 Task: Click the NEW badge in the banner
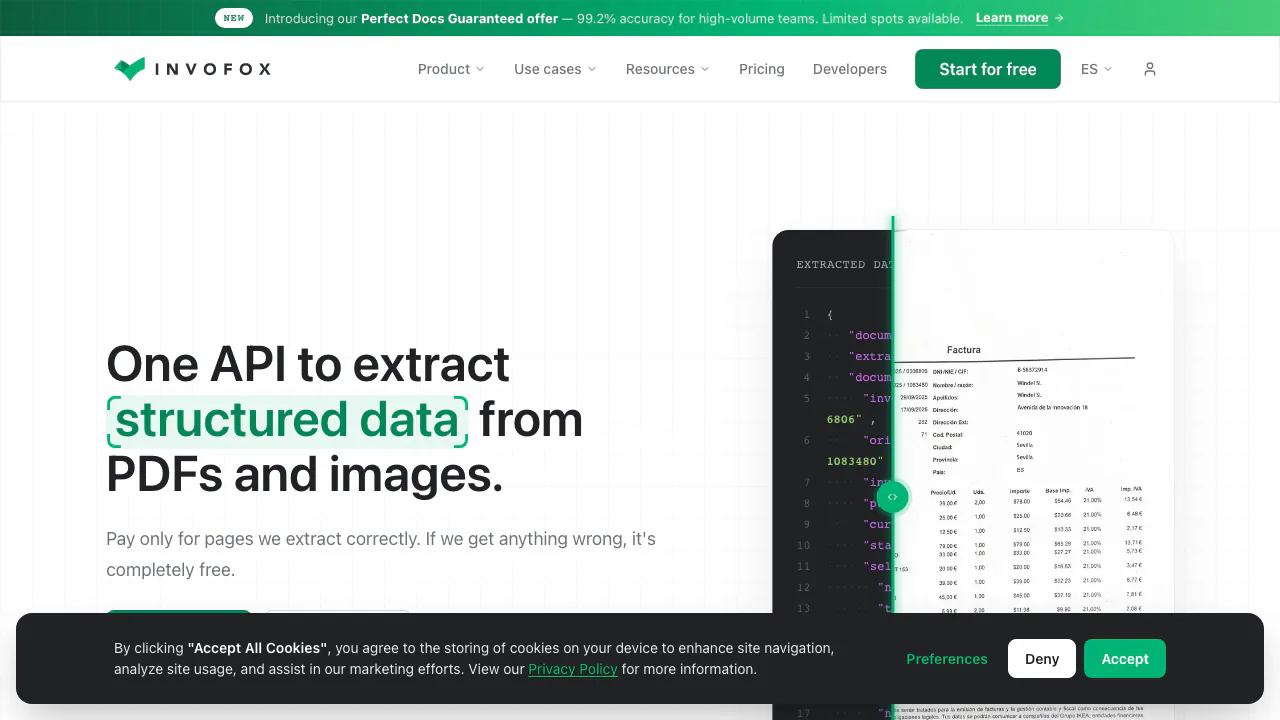click(234, 18)
